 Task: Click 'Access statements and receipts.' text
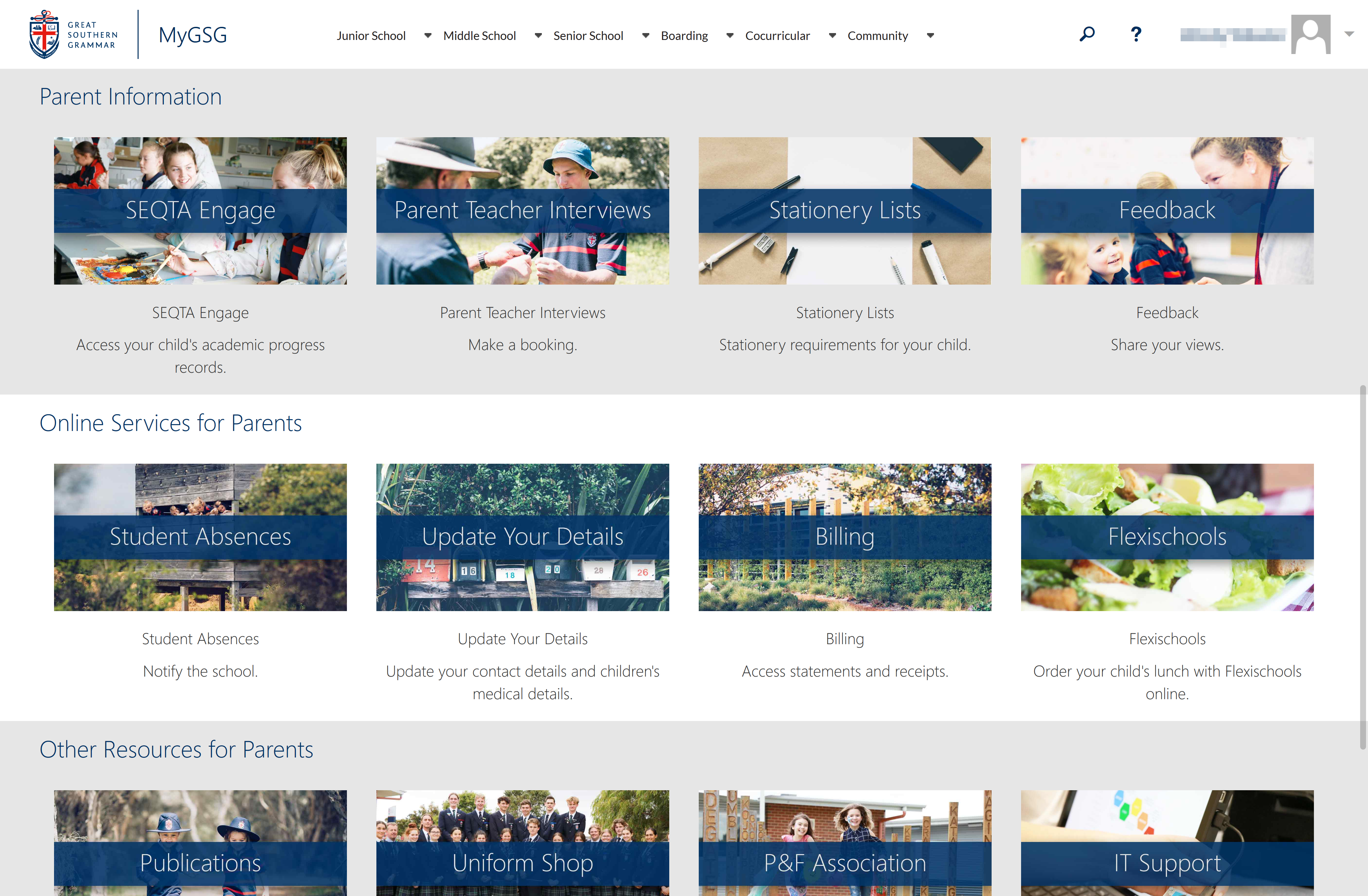click(x=845, y=671)
